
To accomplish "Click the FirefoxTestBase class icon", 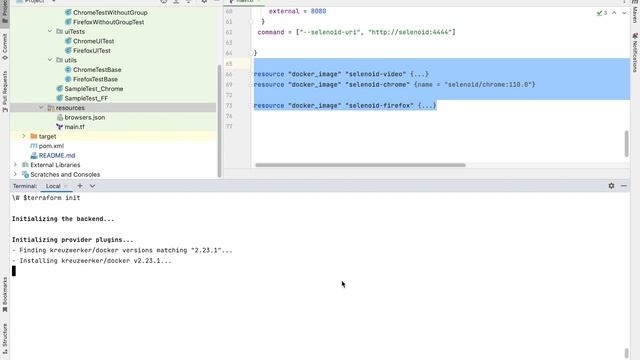I will pos(68,79).
